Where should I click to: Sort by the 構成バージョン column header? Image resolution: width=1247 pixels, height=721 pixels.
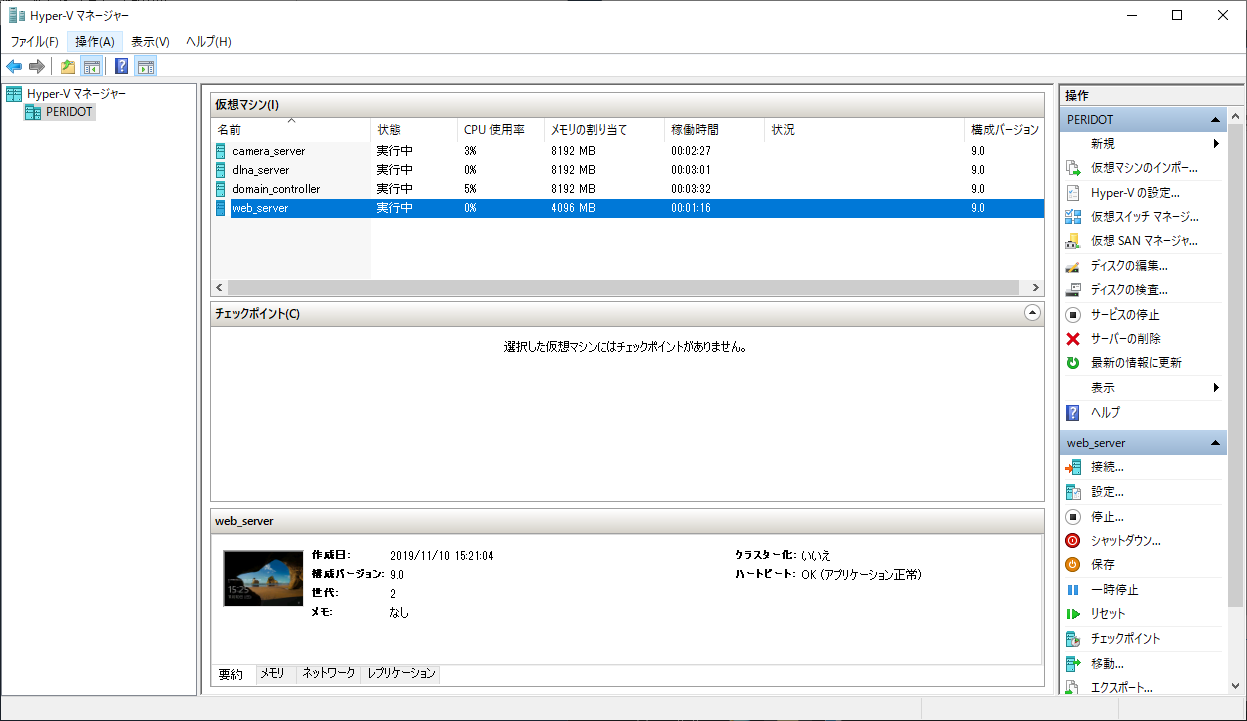(x=1004, y=130)
